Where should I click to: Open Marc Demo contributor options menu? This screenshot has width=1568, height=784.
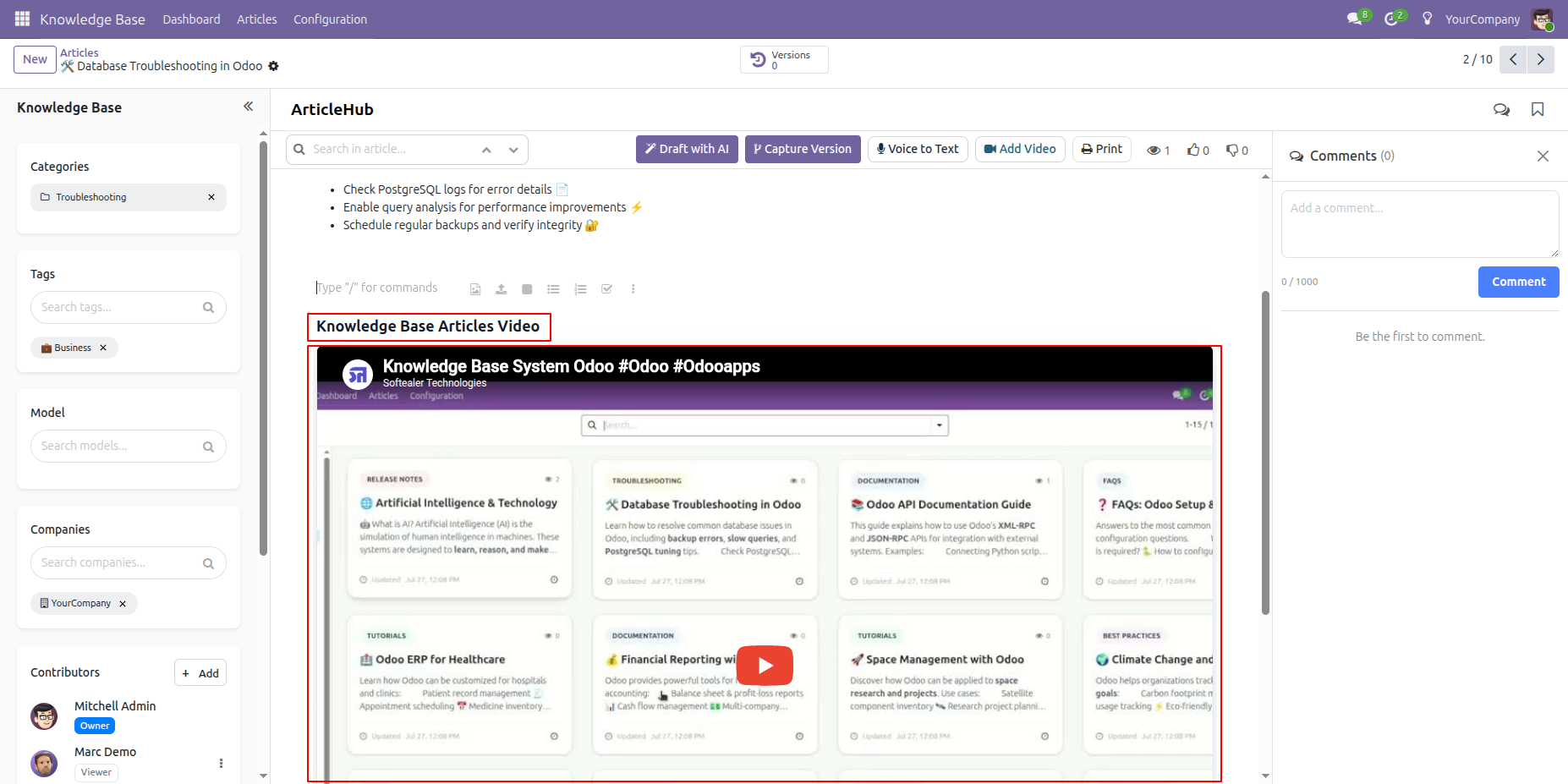coord(221,763)
